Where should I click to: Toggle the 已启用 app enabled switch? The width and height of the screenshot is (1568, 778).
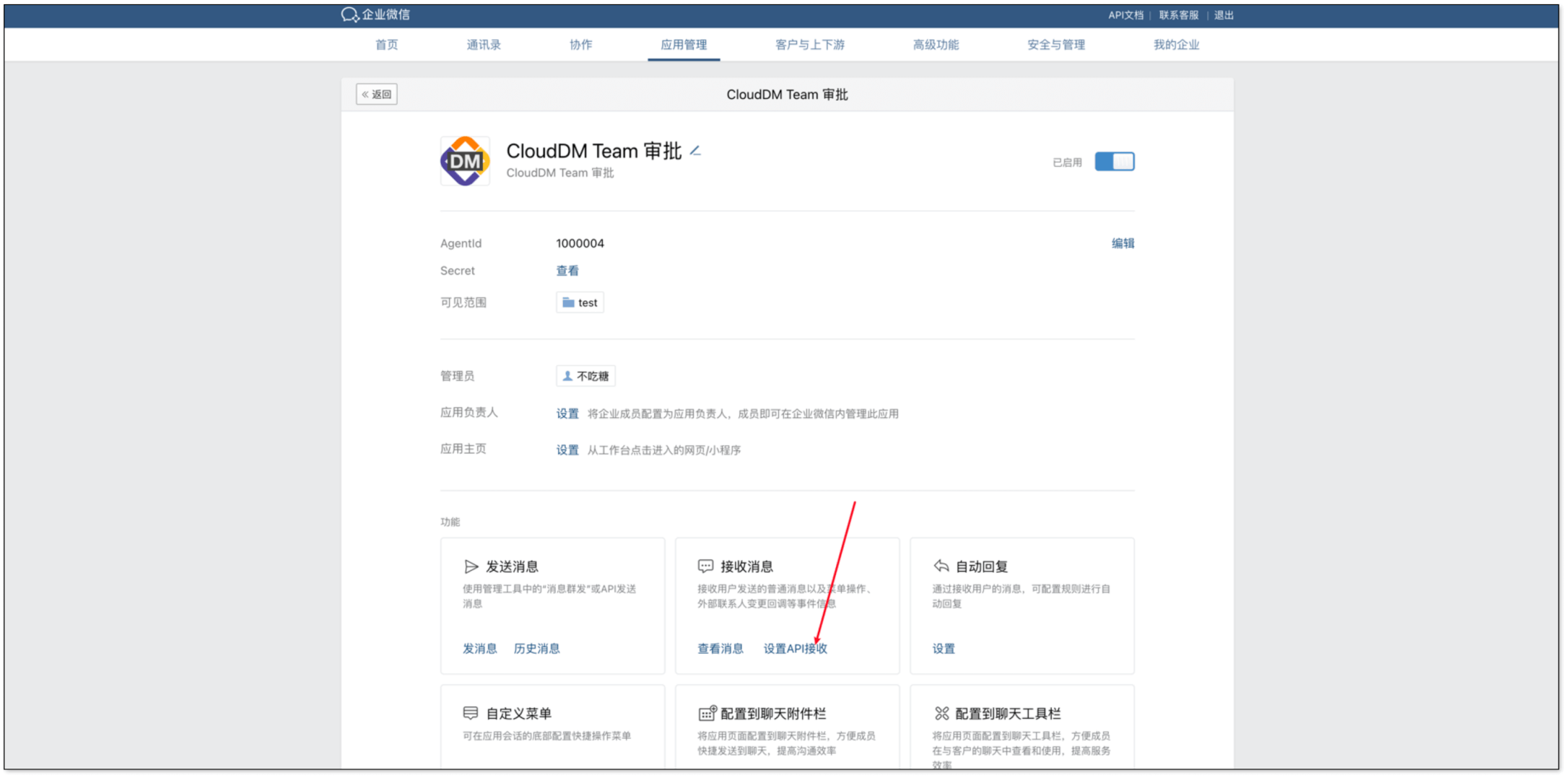click(1114, 162)
